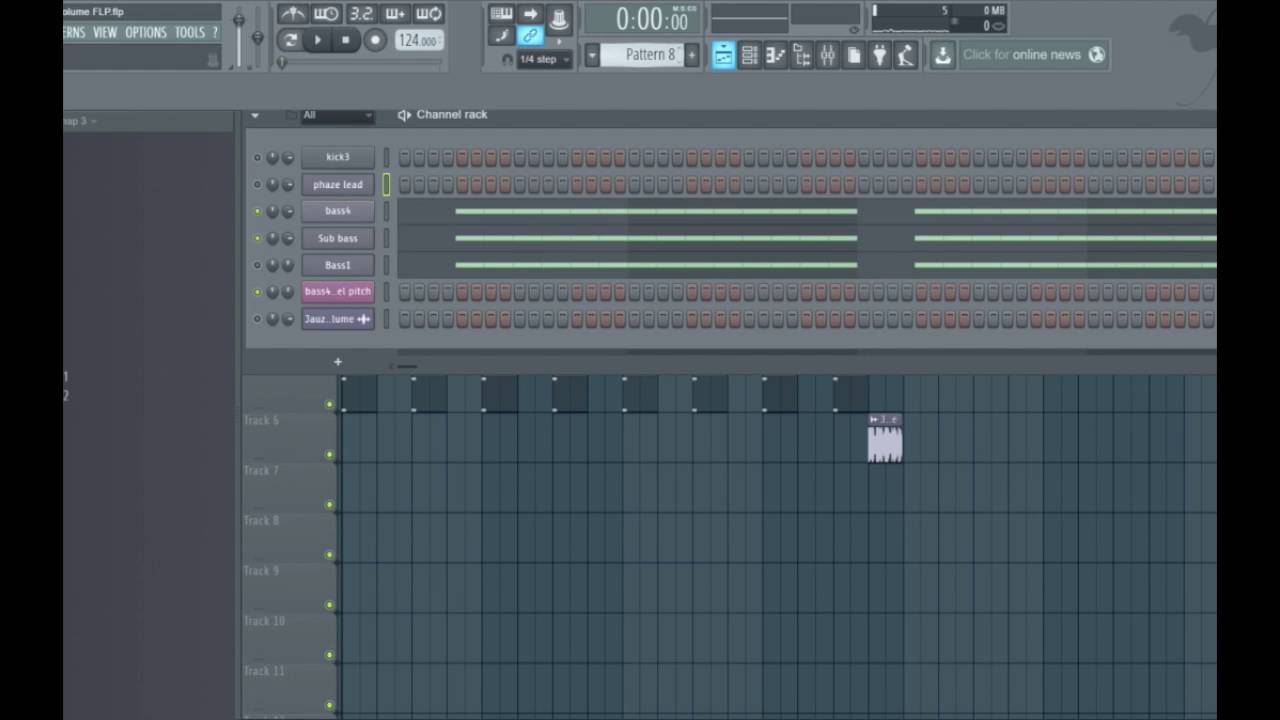Select the phaze lead channel button
Viewport: 1280px width, 720px height.
pyautogui.click(x=338, y=184)
